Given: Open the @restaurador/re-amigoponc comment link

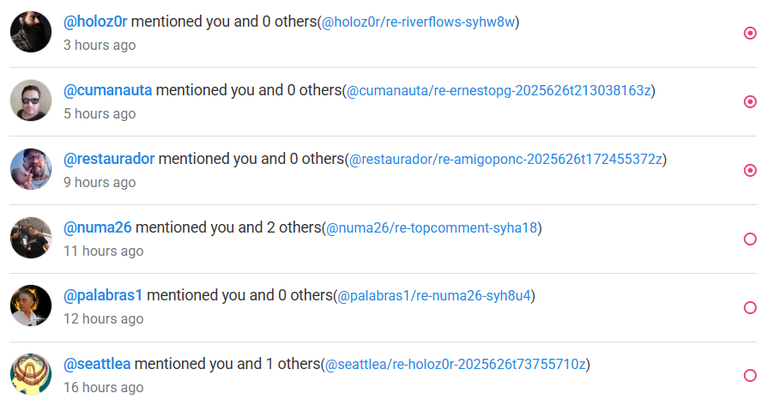Looking at the screenshot, I should pos(505,159).
